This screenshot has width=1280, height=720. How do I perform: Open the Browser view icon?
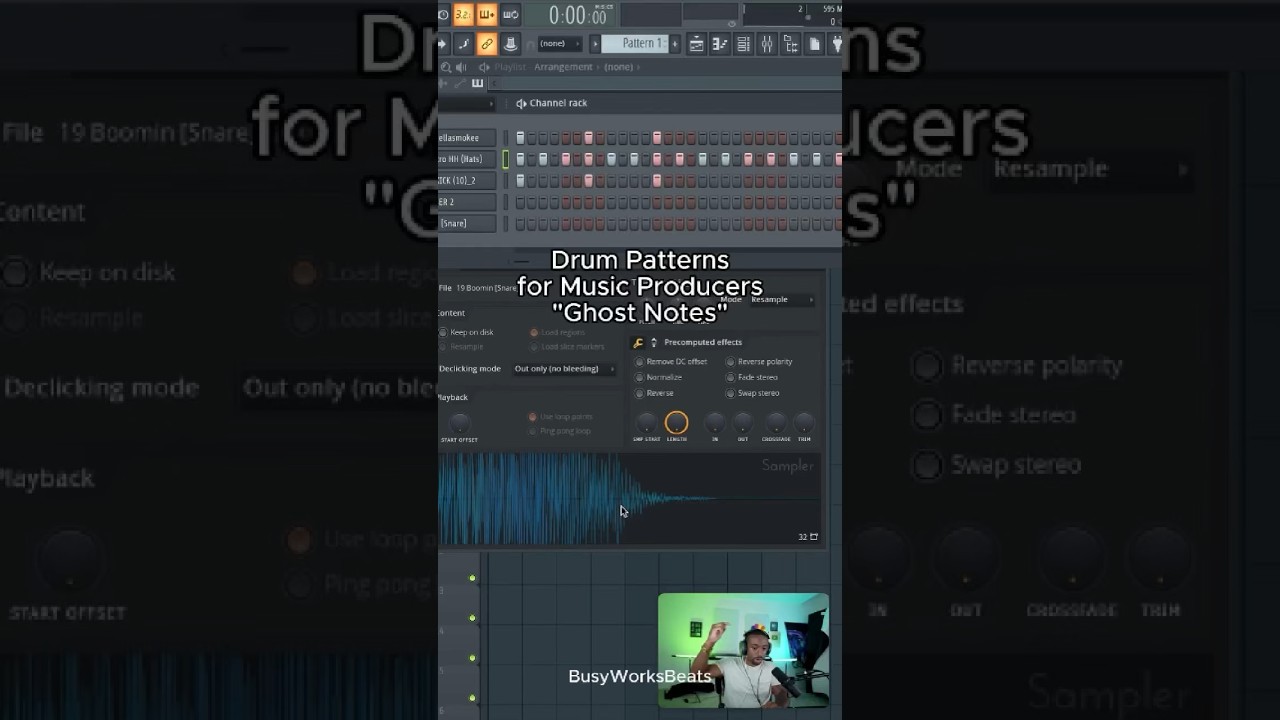pos(791,44)
